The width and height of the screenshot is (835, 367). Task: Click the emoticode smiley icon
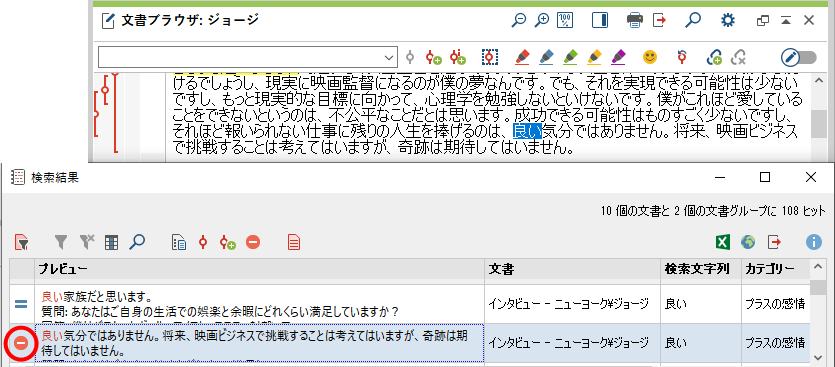650,56
